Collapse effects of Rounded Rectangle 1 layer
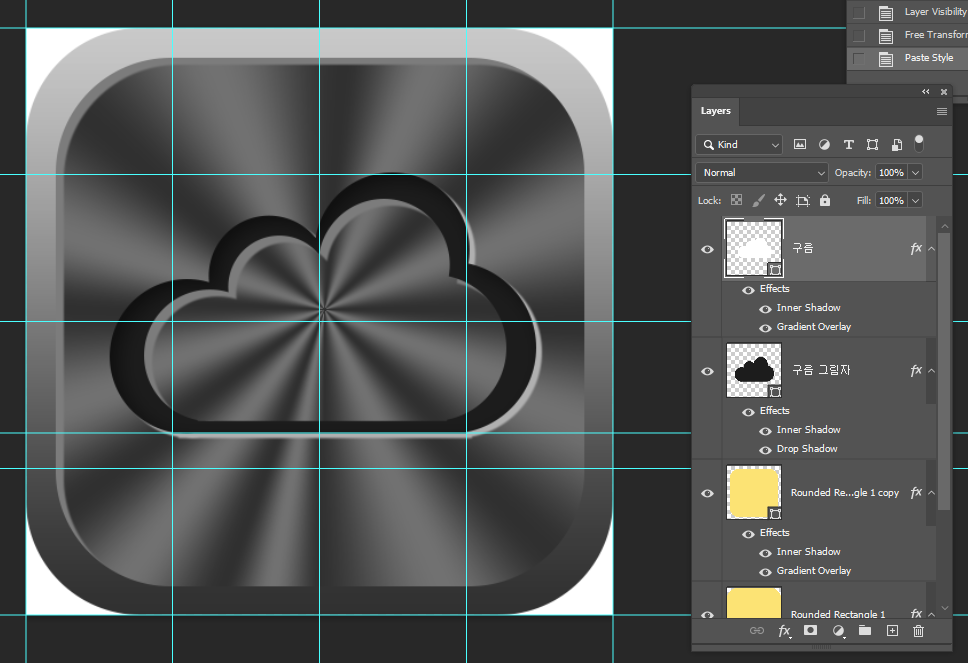The width and height of the screenshot is (968, 663). pos(932,614)
